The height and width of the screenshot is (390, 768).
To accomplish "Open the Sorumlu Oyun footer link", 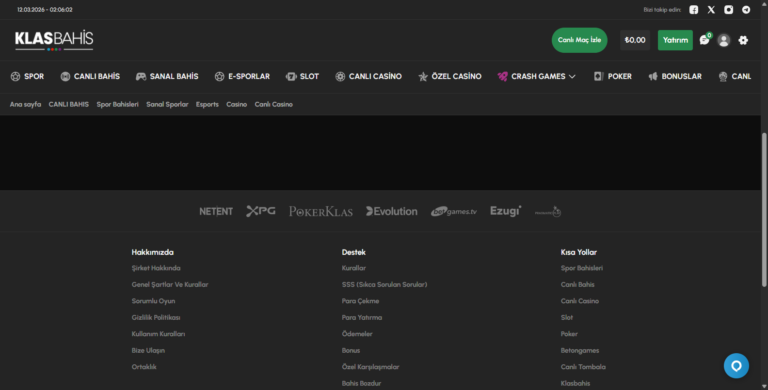I will click(x=153, y=301).
